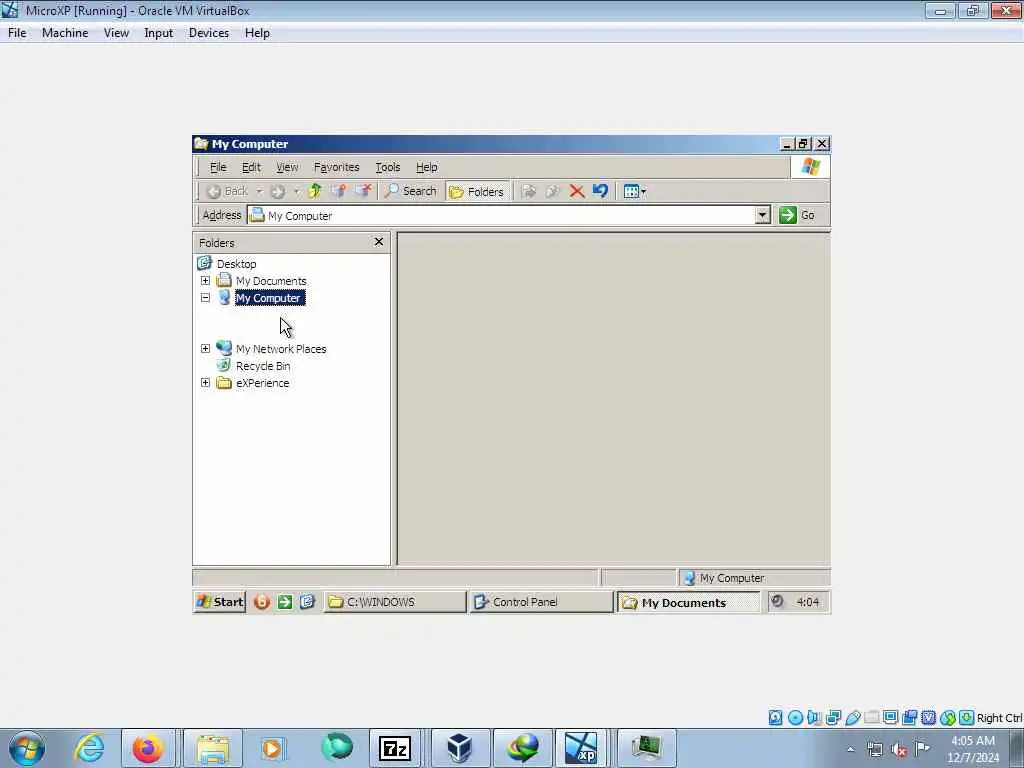Viewport: 1024px width, 768px height.
Task: Click the VirtualBox keyboard capture arrow icon
Action: tap(967, 718)
